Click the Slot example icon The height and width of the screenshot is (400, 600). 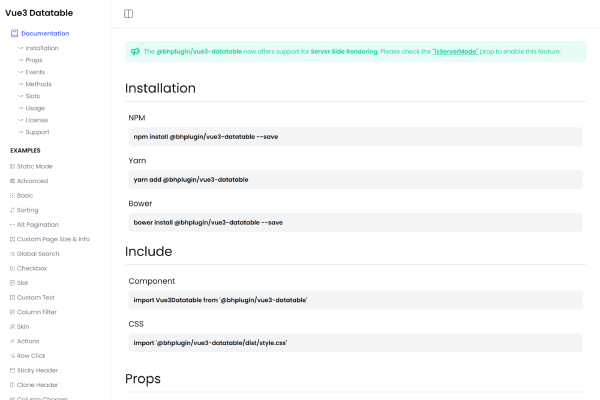click(12, 283)
